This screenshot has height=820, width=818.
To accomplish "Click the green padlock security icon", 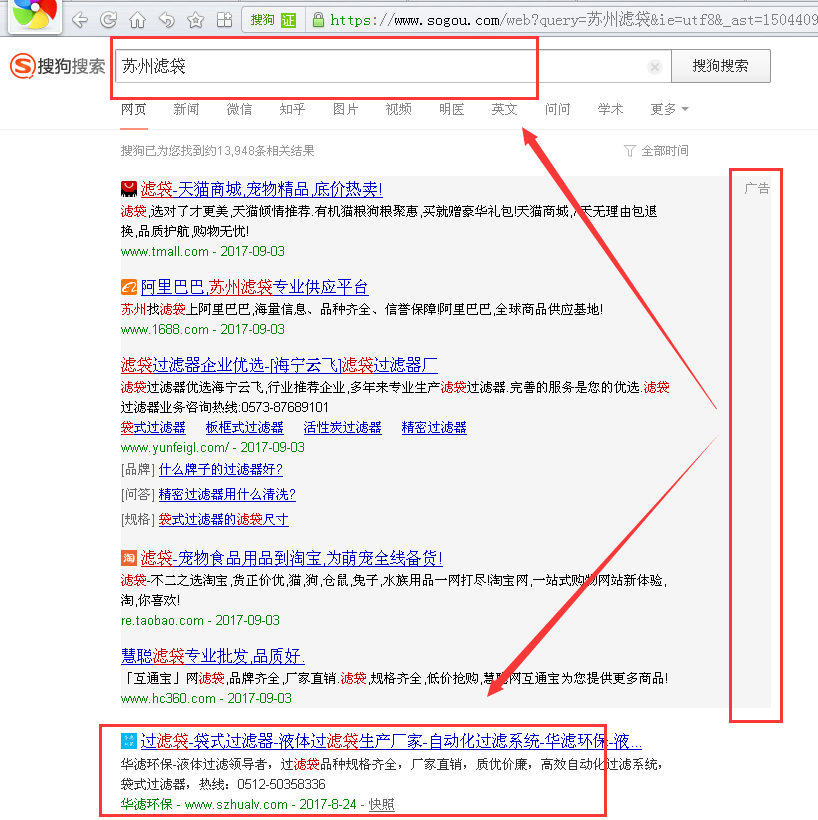I will click(318, 20).
